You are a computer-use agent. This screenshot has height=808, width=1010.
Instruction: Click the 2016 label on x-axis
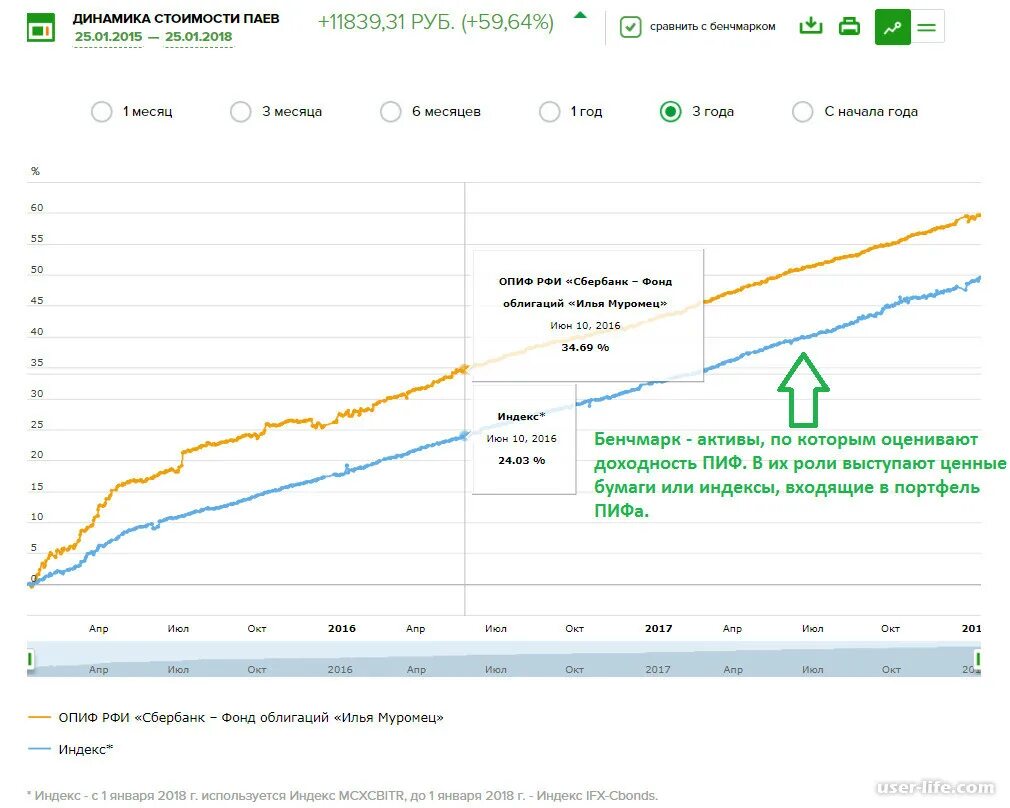(341, 628)
